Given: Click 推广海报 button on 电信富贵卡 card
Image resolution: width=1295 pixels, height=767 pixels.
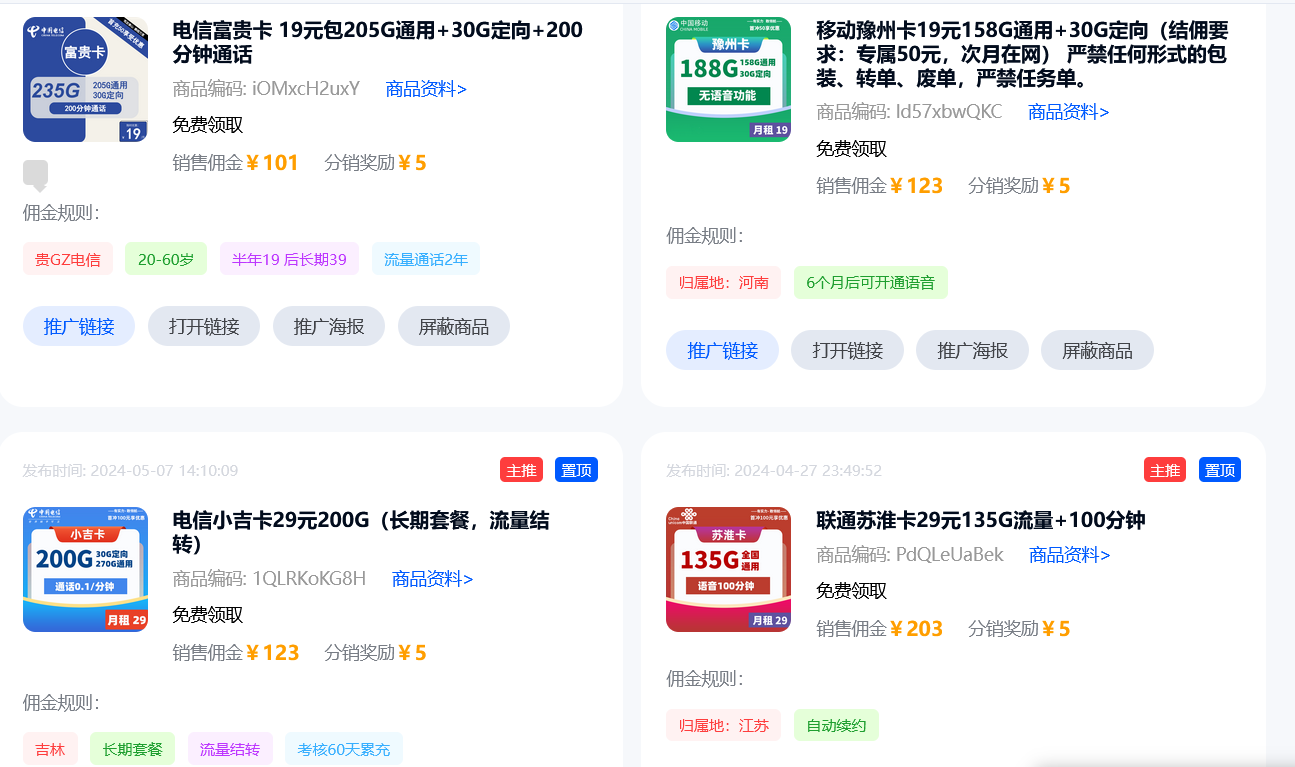Looking at the screenshot, I should (329, 326).
